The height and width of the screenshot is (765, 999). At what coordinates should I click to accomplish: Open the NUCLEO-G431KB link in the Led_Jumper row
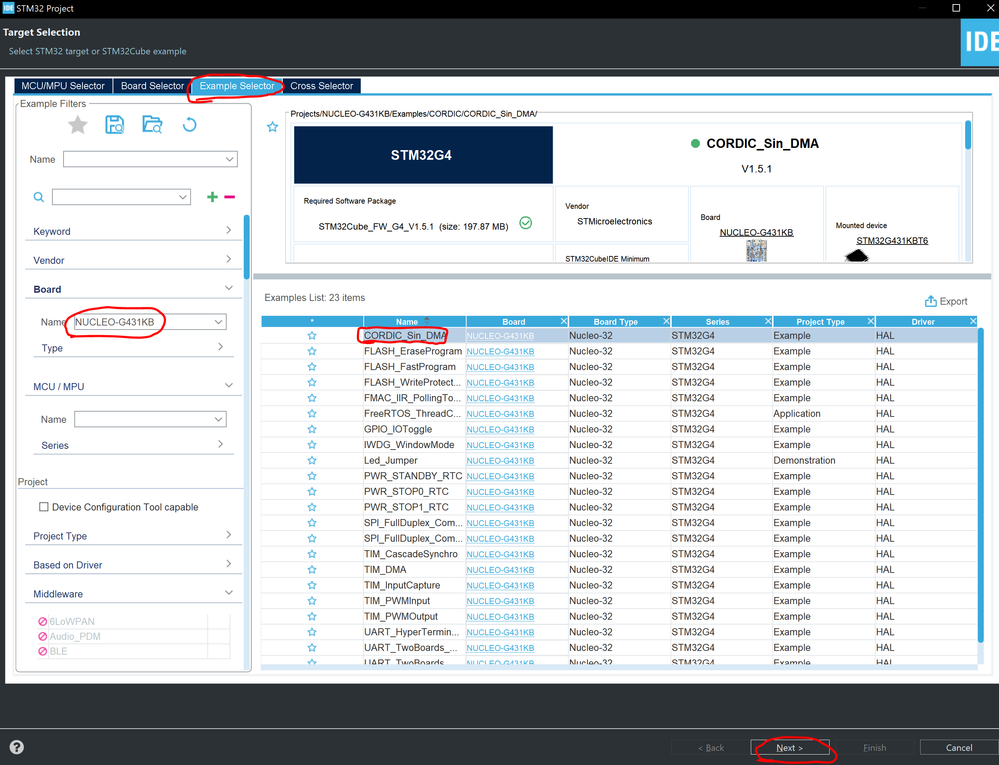click(x=500, y=461)
